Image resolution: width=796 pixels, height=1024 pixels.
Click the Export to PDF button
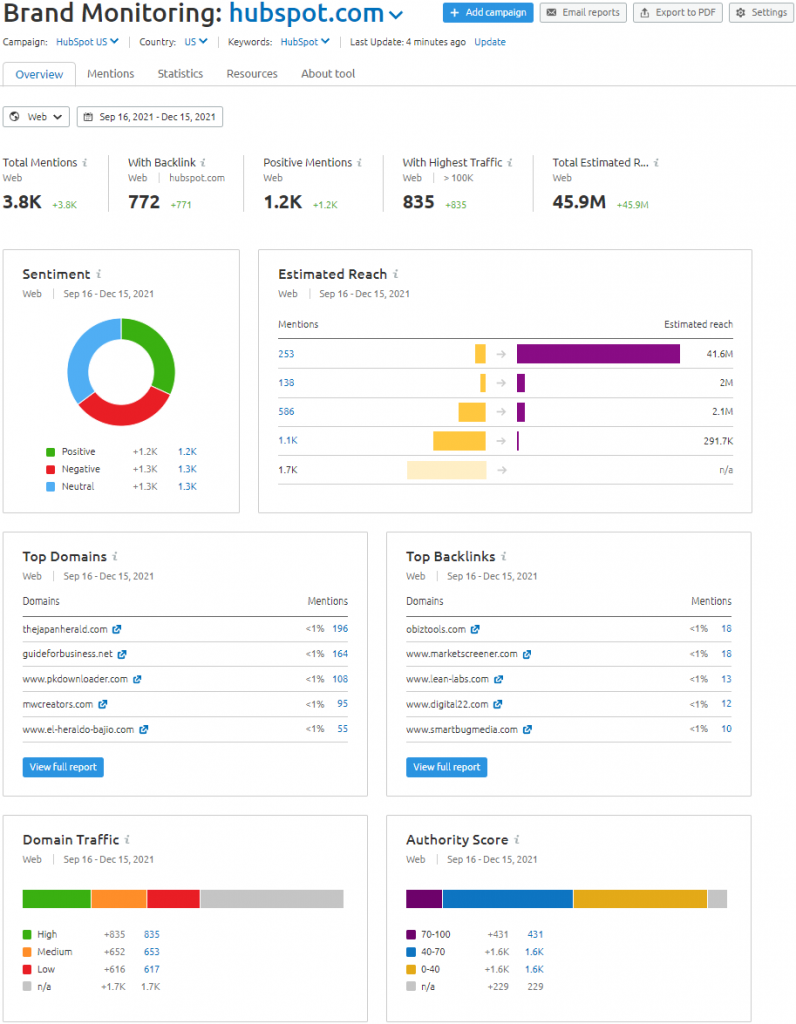(678, 12)
